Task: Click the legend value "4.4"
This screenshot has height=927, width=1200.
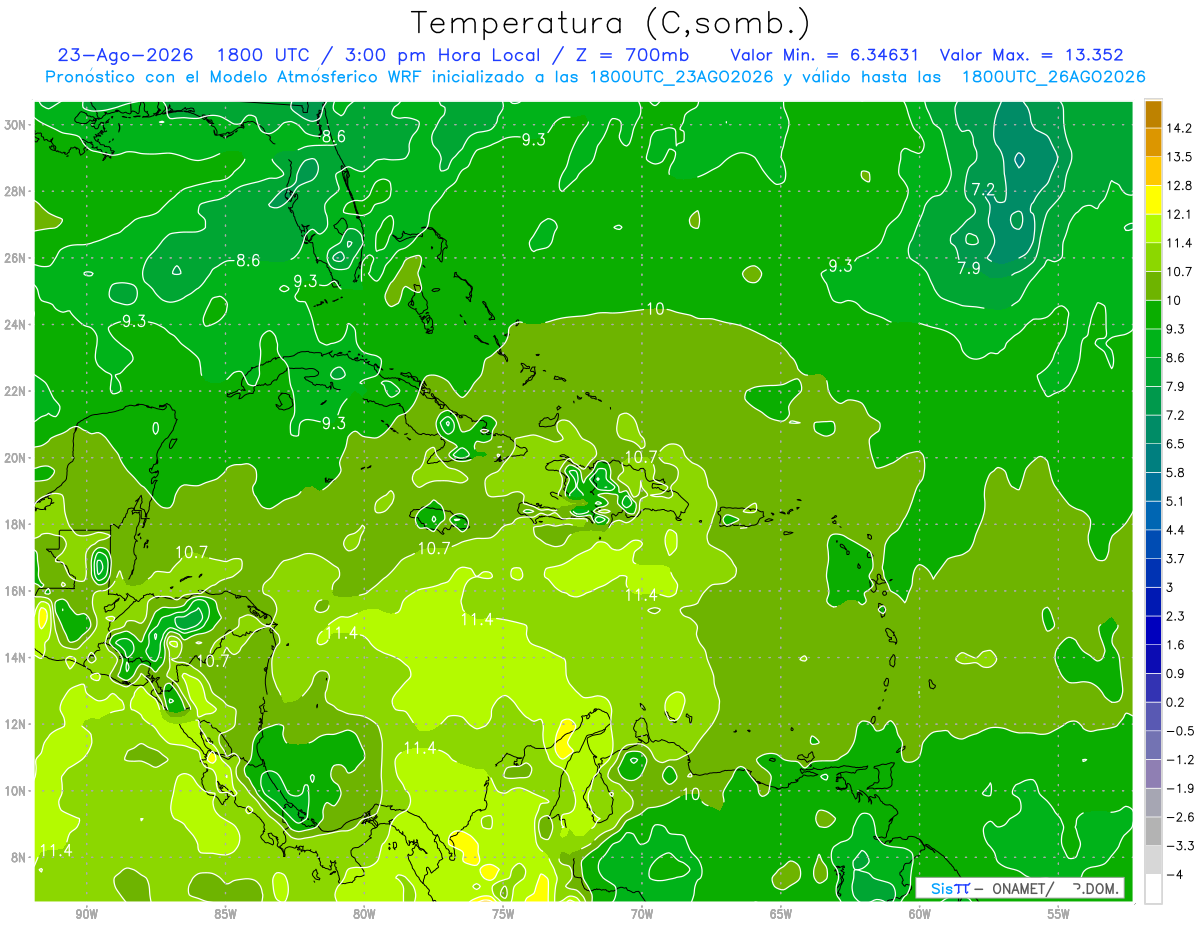Action: (1175, 530)
